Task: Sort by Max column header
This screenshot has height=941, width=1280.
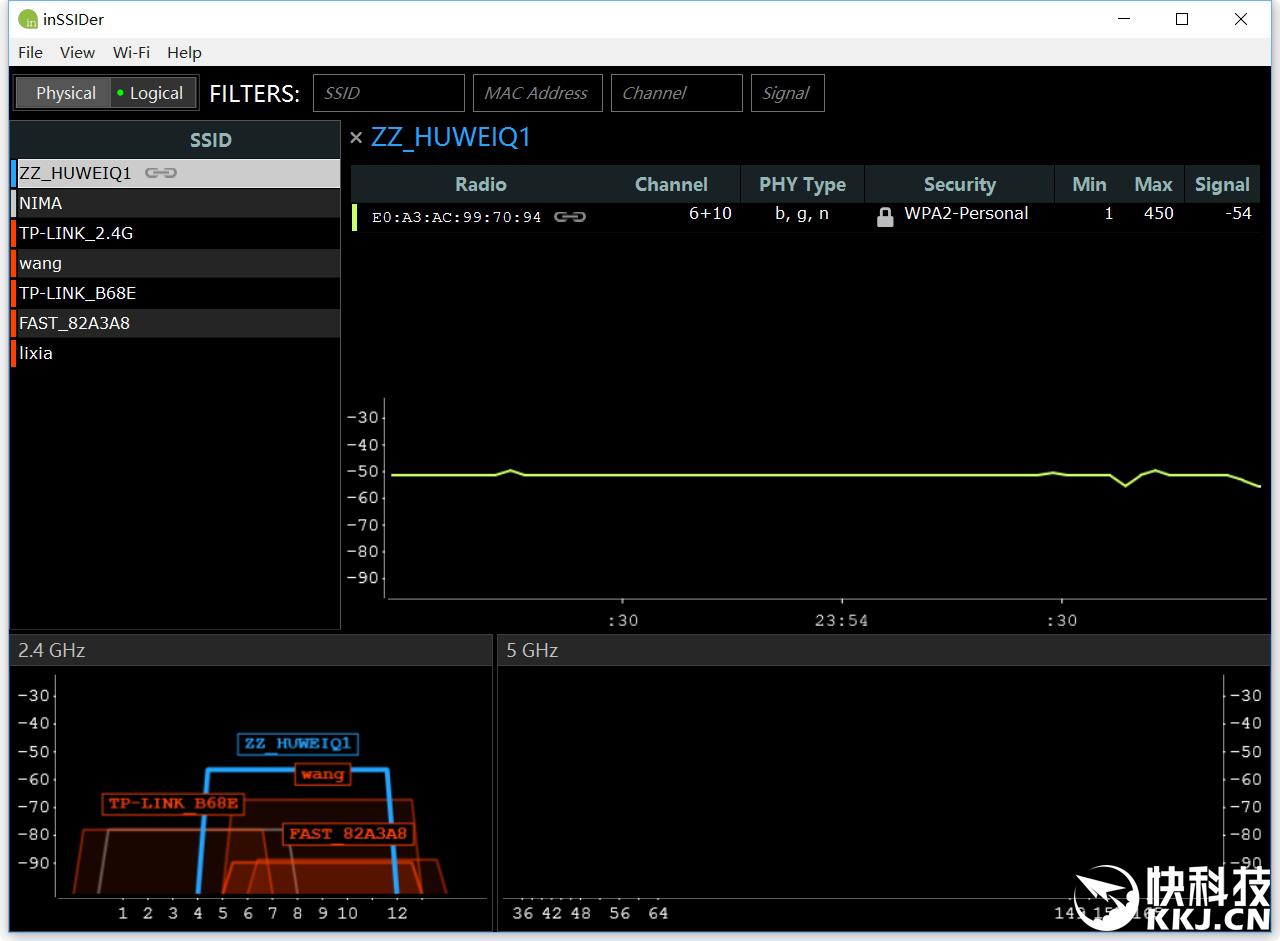Action: click(x=1153, y=184)
